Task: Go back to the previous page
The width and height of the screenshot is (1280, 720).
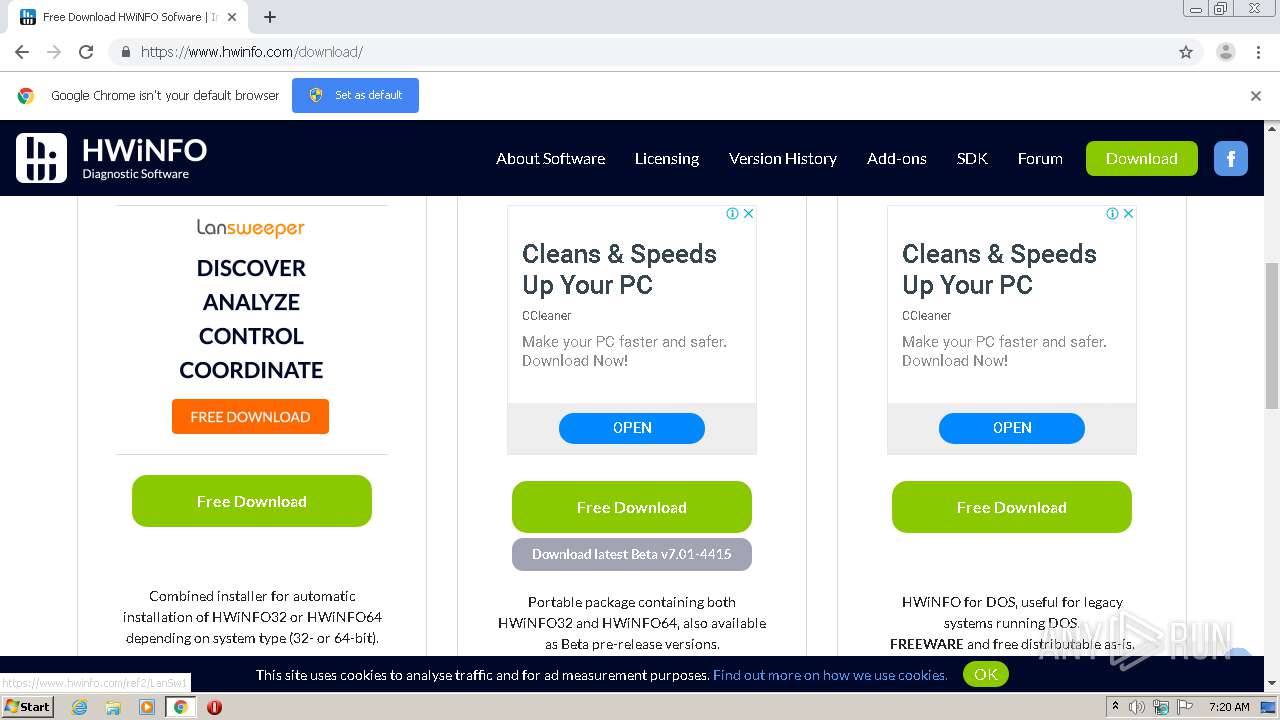Action: [x=22, y=52]
